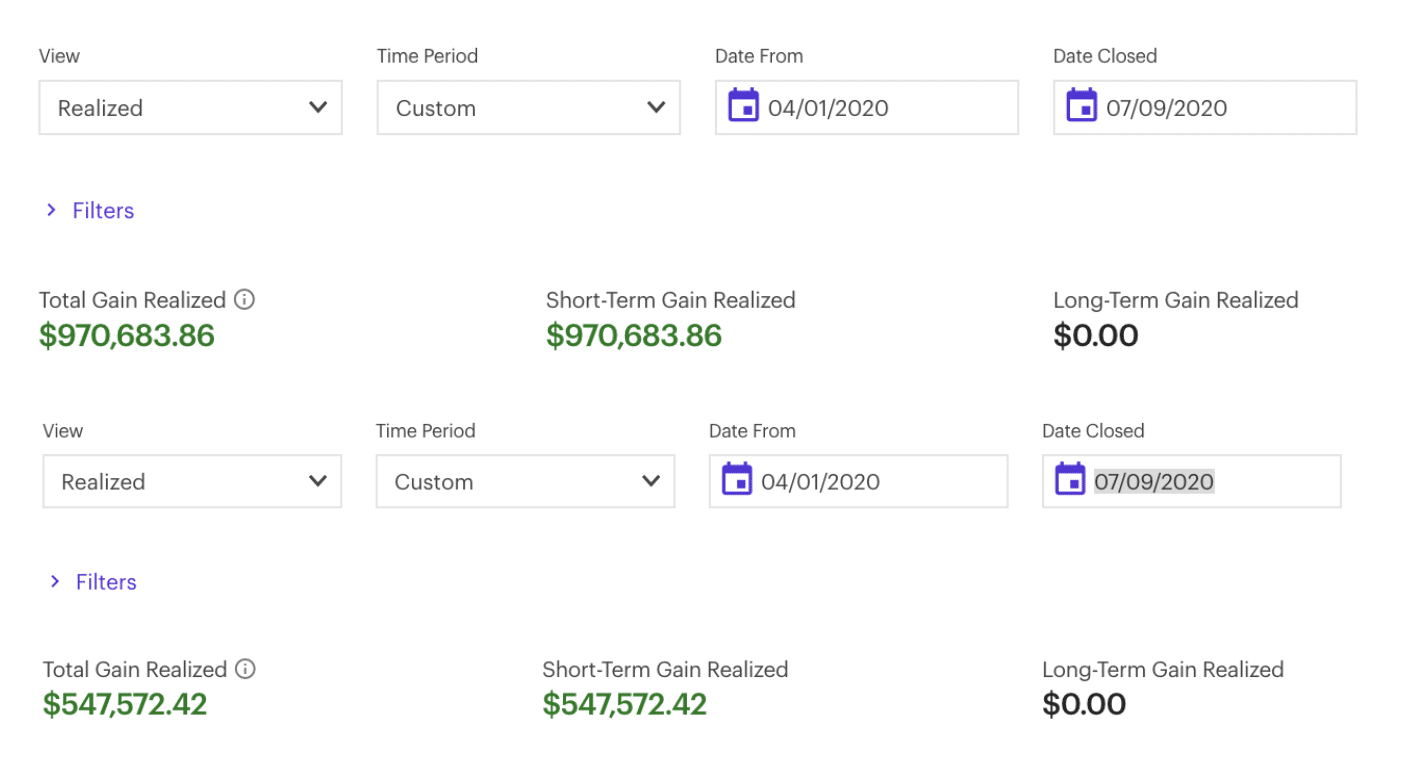Click upper Date From field showing 04/01/2020

coord(867,108)
